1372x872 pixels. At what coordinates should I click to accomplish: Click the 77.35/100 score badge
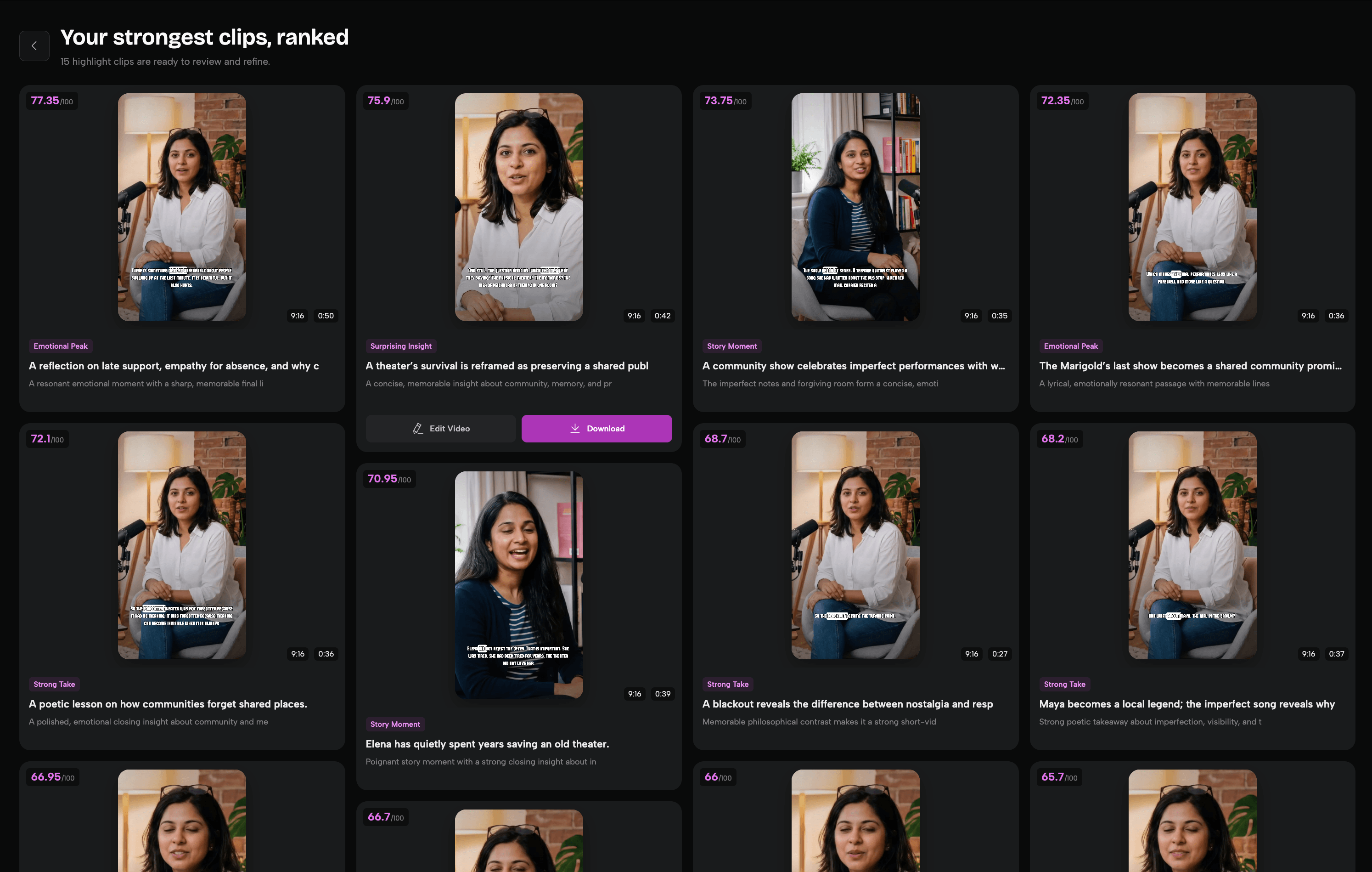click(x=52, y=101)
